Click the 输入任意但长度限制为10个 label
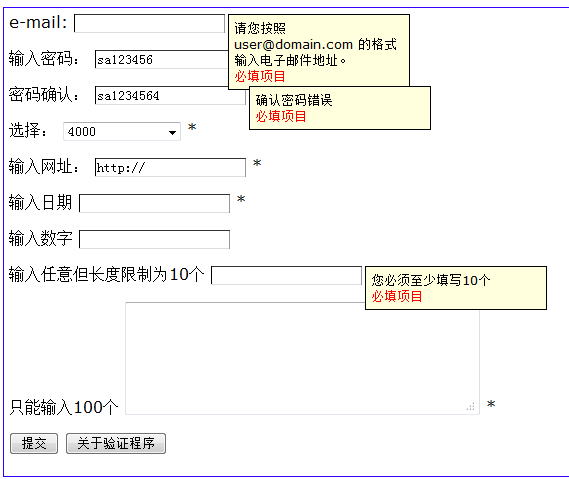This screenshot has height=479, width=569. point(107,274)
